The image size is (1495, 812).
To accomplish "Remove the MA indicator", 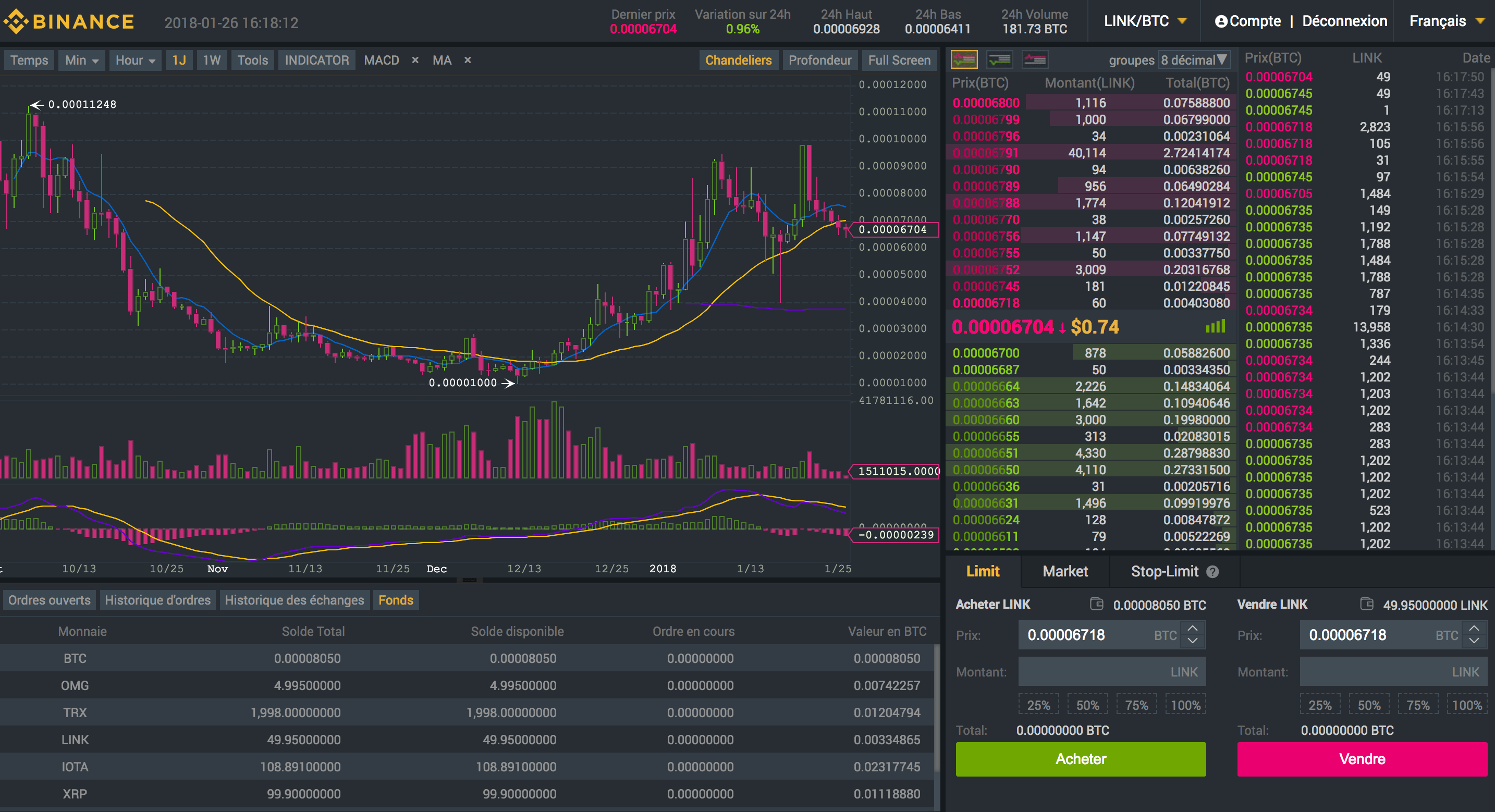I will 467,60.
